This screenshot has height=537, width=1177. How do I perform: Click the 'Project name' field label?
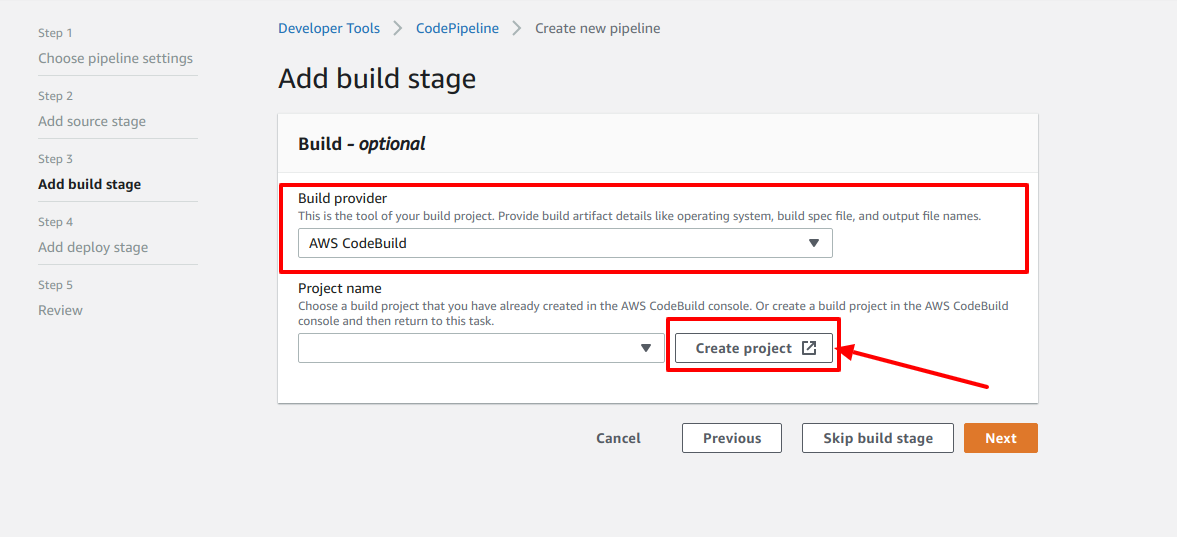point(340,288)
